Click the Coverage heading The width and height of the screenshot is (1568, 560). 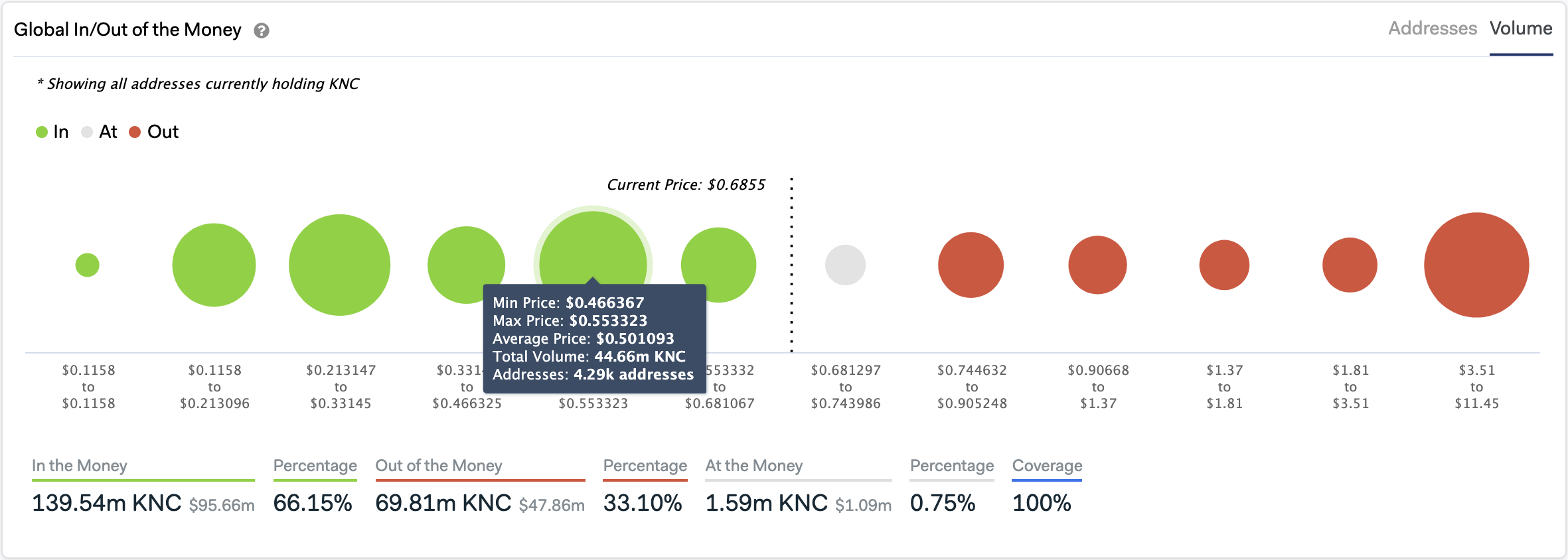(1047, 466)
